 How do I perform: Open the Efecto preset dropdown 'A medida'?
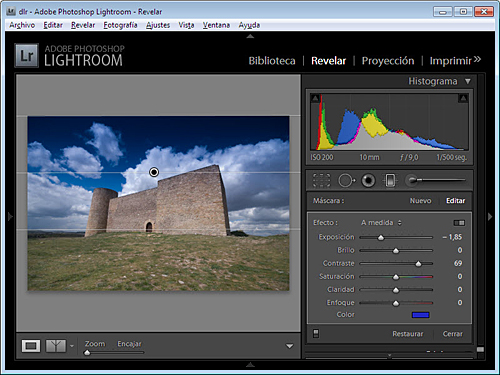click(381, 223)
